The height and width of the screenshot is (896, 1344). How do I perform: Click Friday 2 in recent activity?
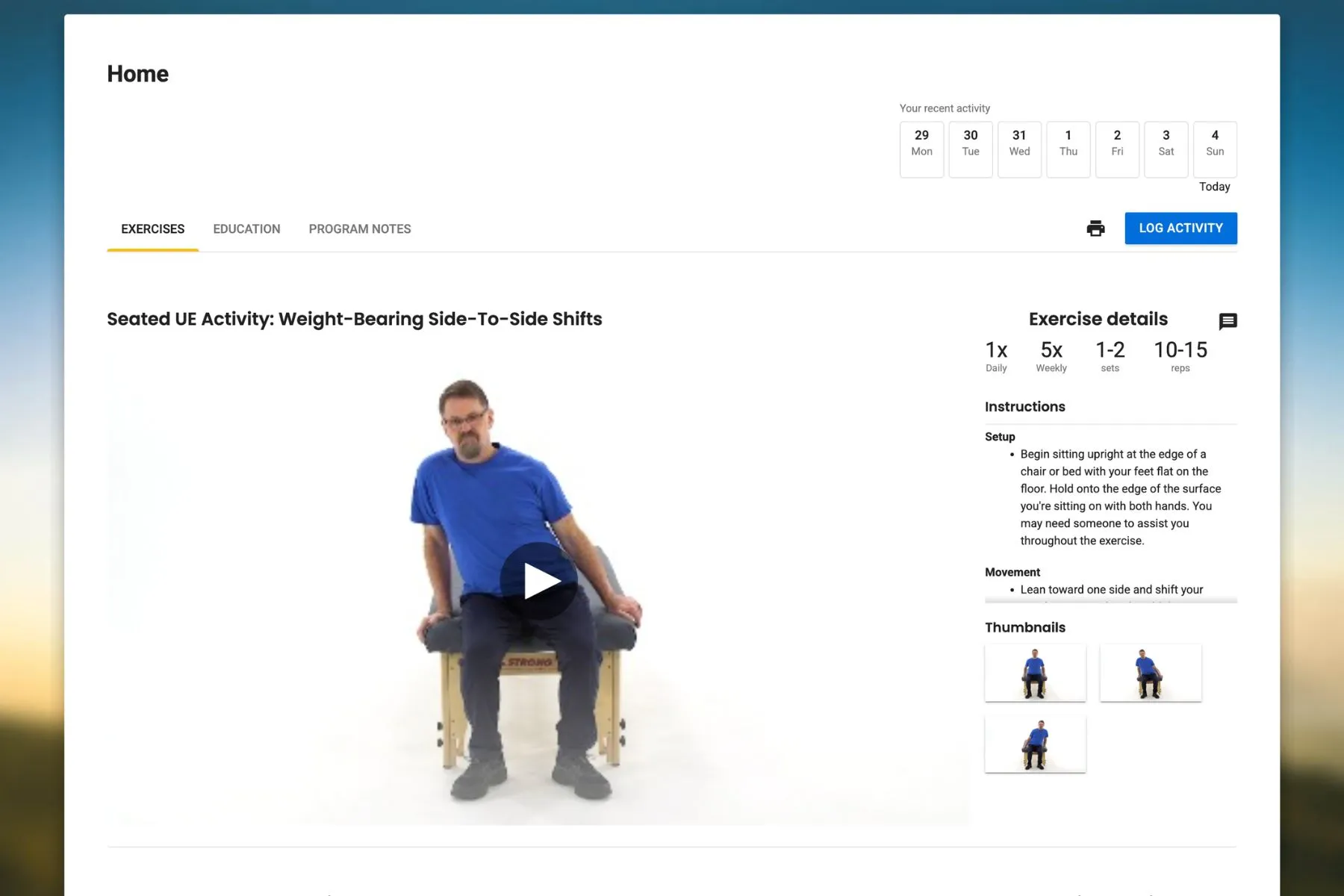(x=1117, y=149)
